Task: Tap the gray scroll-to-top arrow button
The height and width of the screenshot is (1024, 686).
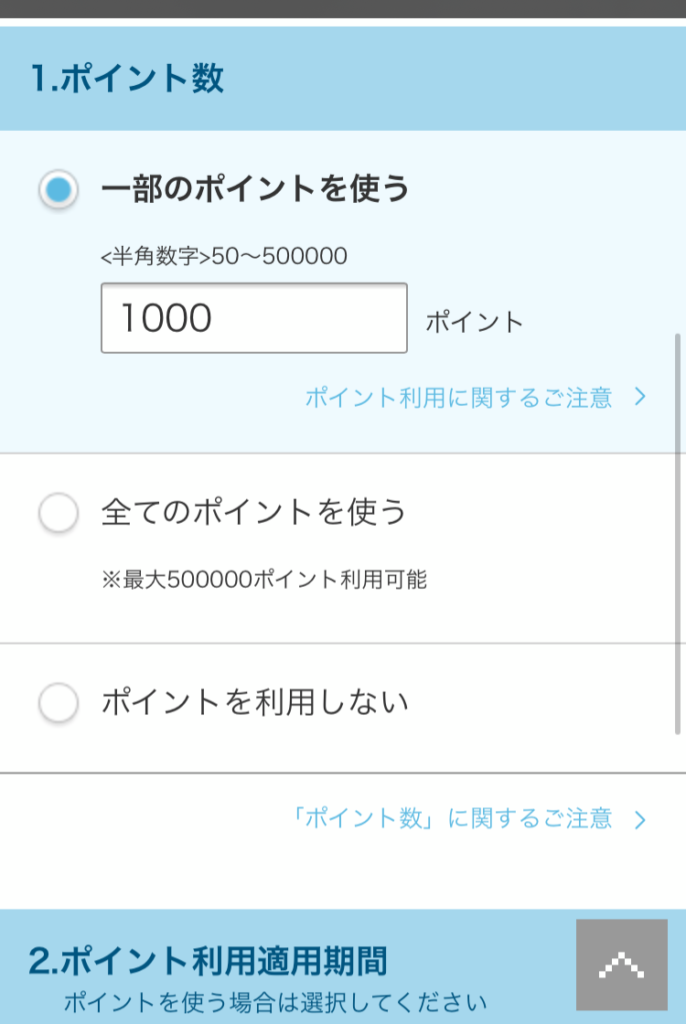Action: click(622, 965)
